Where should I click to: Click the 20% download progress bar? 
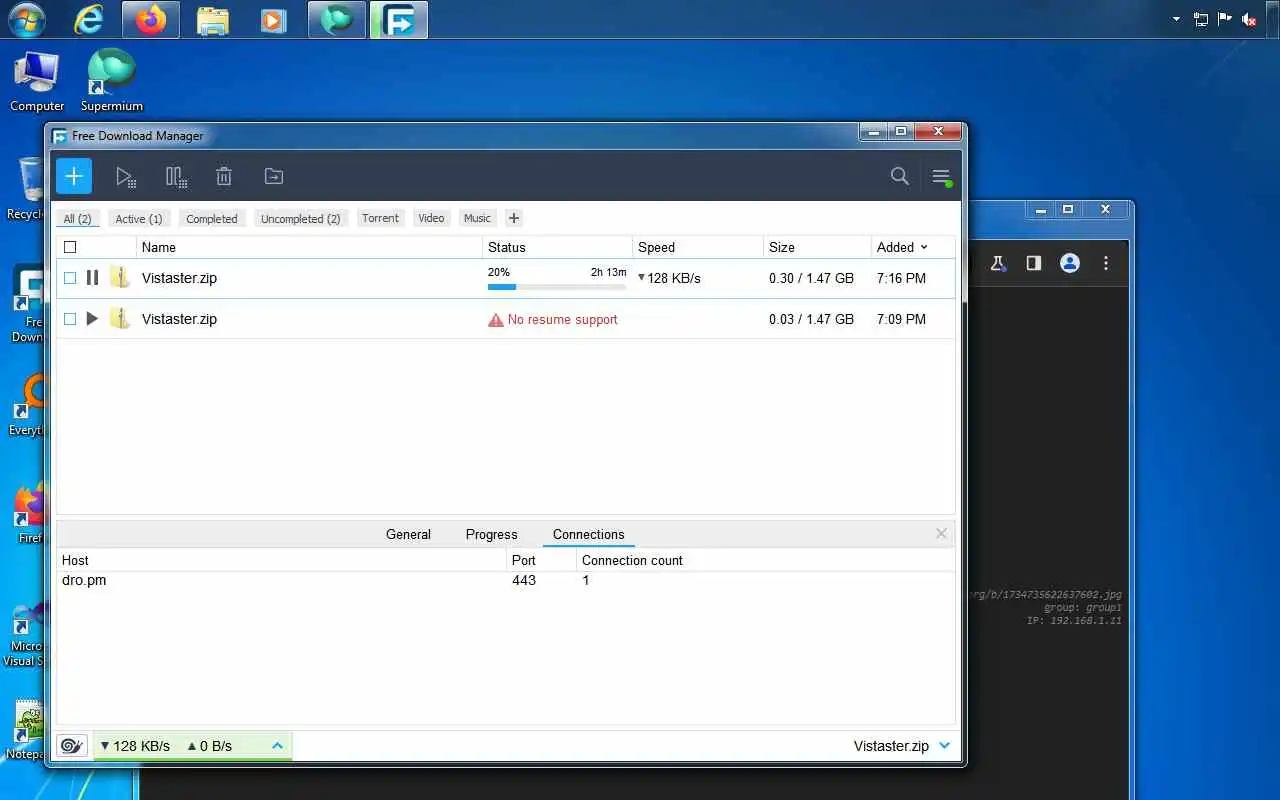[557, 287]
